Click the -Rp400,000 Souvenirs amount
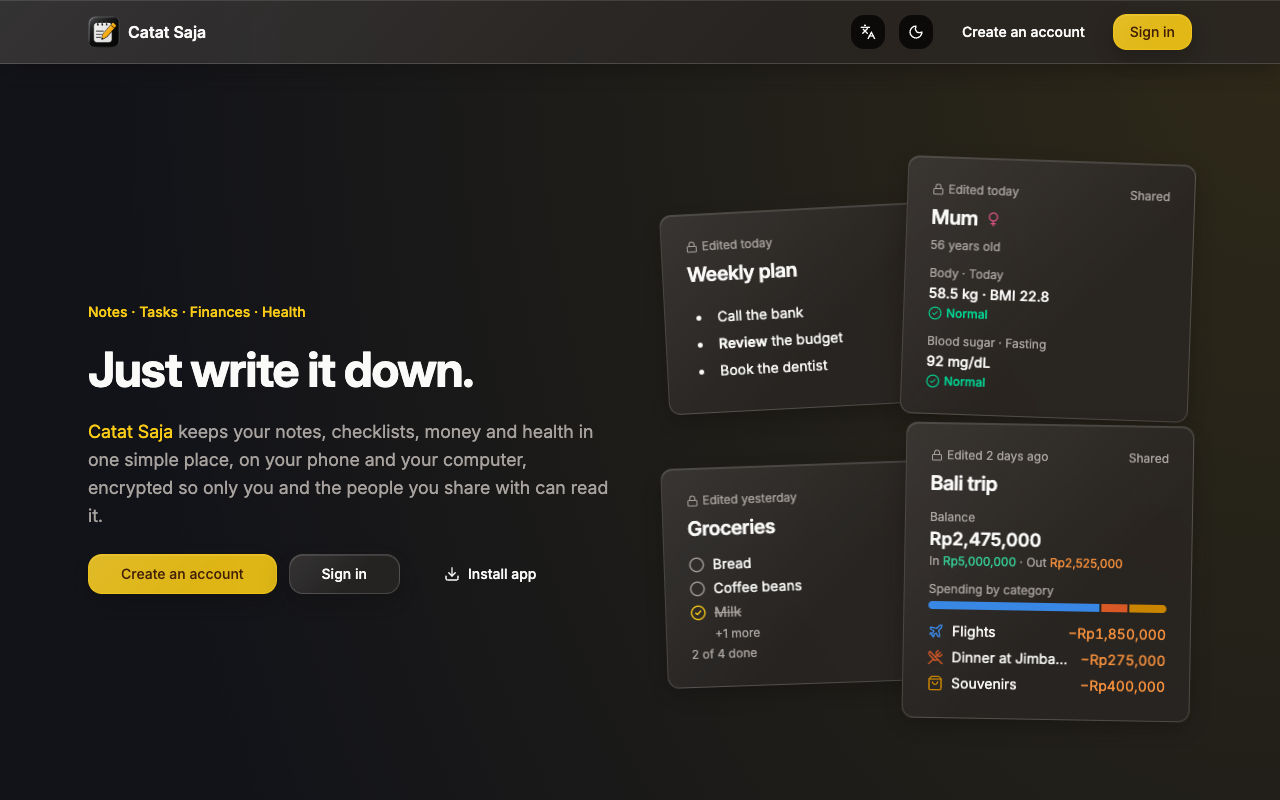Image resolution: width=1280 pixels, height=800 pixels. tap(1122, 686)
